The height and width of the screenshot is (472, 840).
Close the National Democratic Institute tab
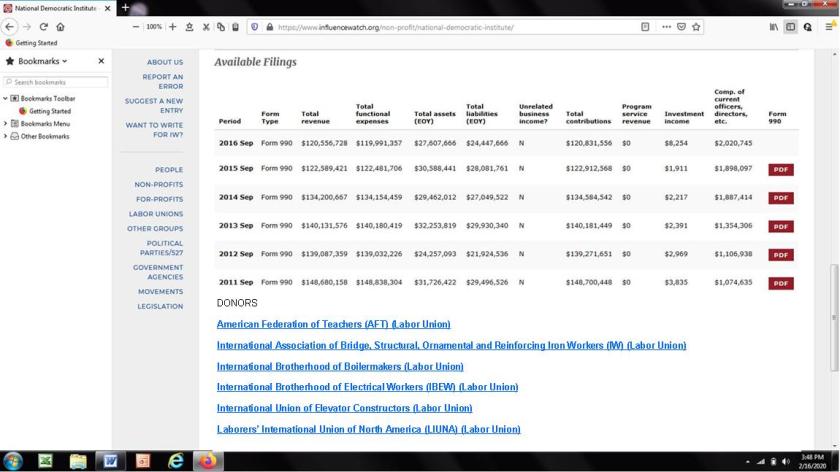coord(107,8)
